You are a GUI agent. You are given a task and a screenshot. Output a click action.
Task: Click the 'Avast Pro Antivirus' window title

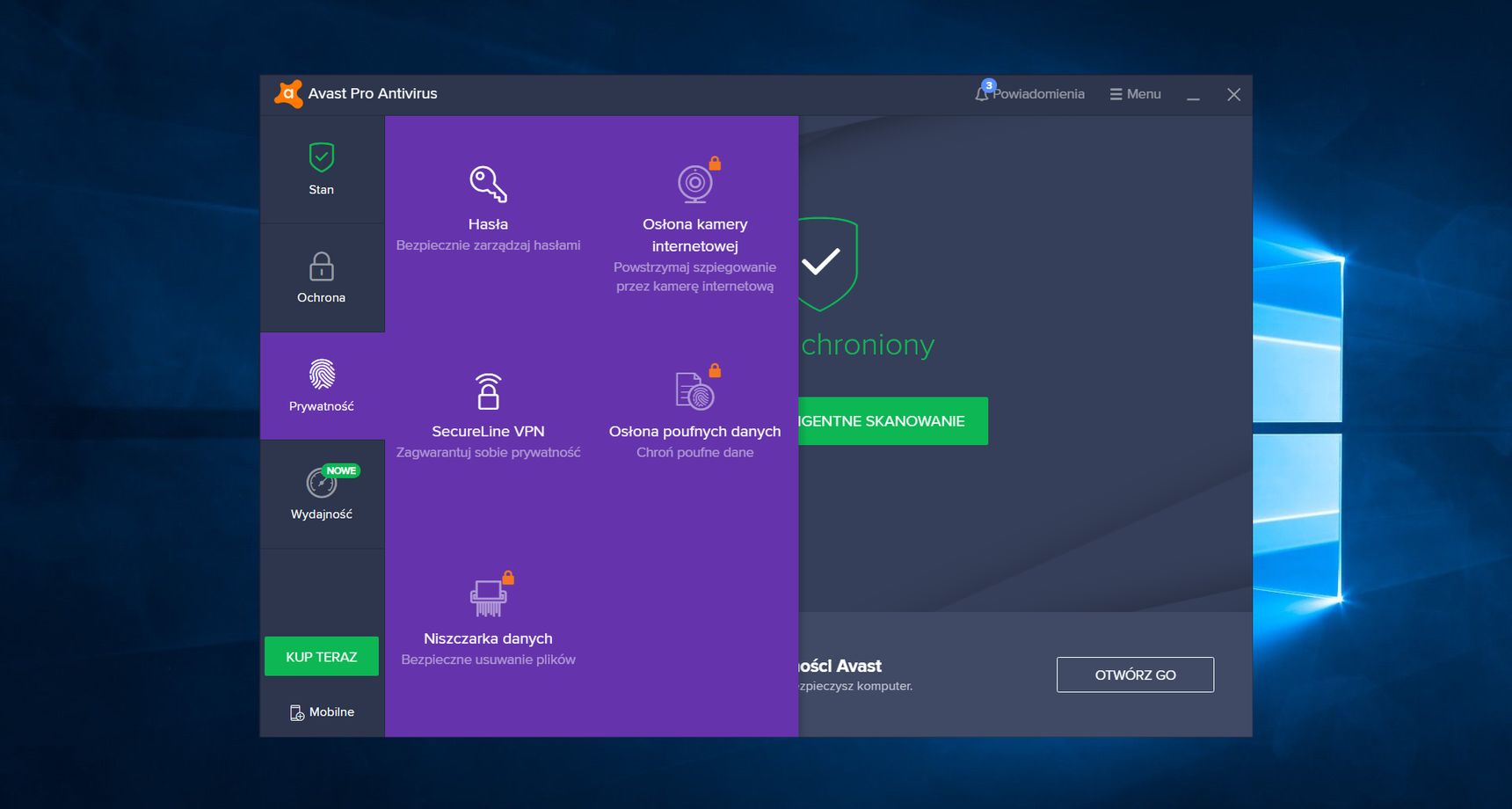(373, 93)
